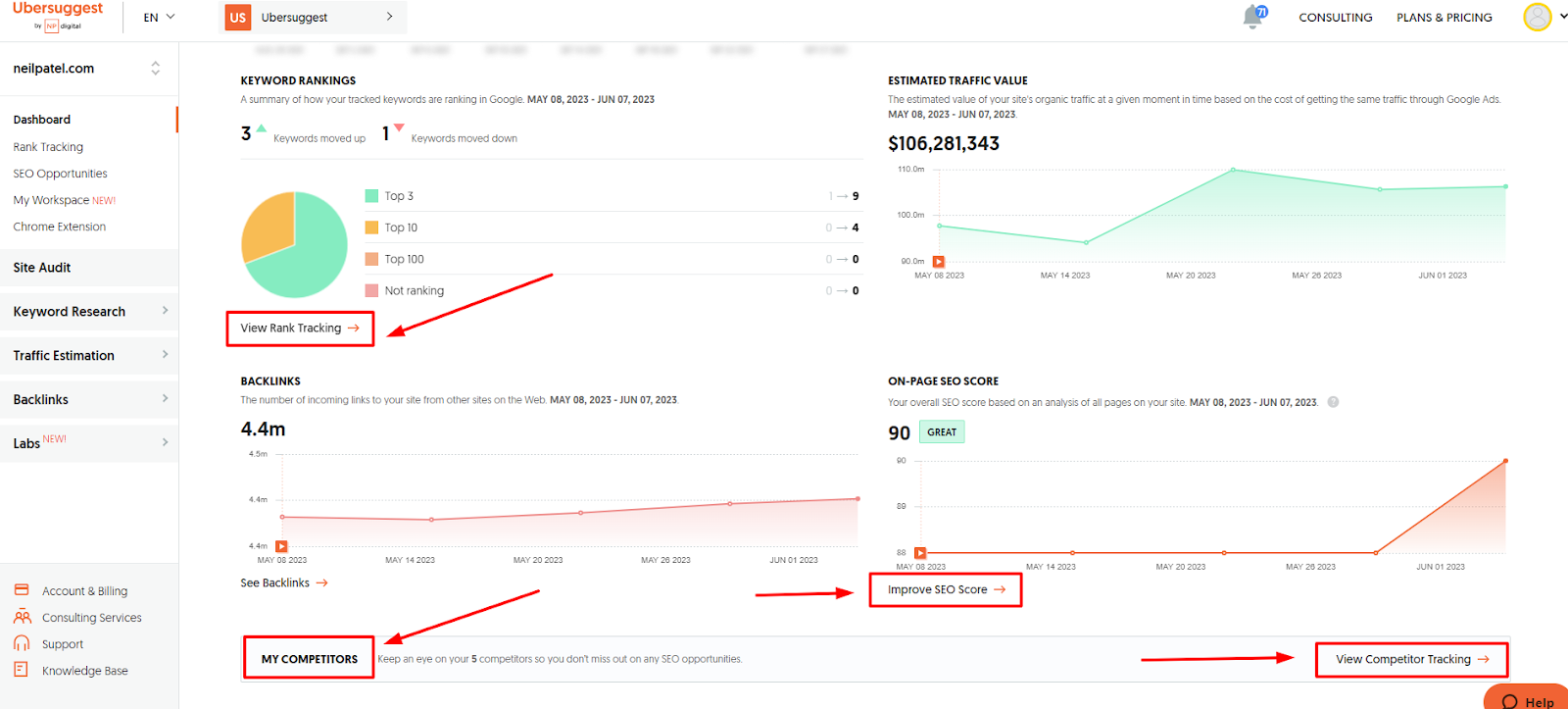Click the BACKLINKS section heading
The image size is (1568, 709).
[x=270, y=381]
